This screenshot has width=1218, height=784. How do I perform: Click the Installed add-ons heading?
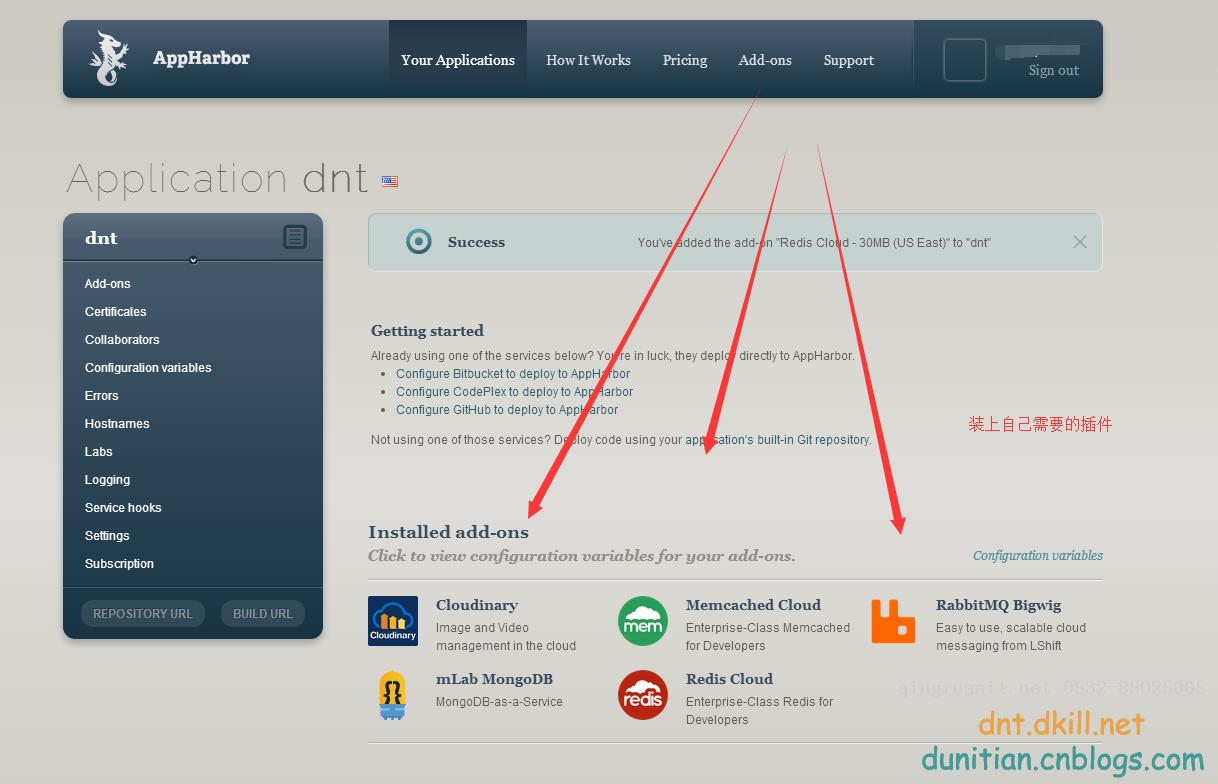448,532
